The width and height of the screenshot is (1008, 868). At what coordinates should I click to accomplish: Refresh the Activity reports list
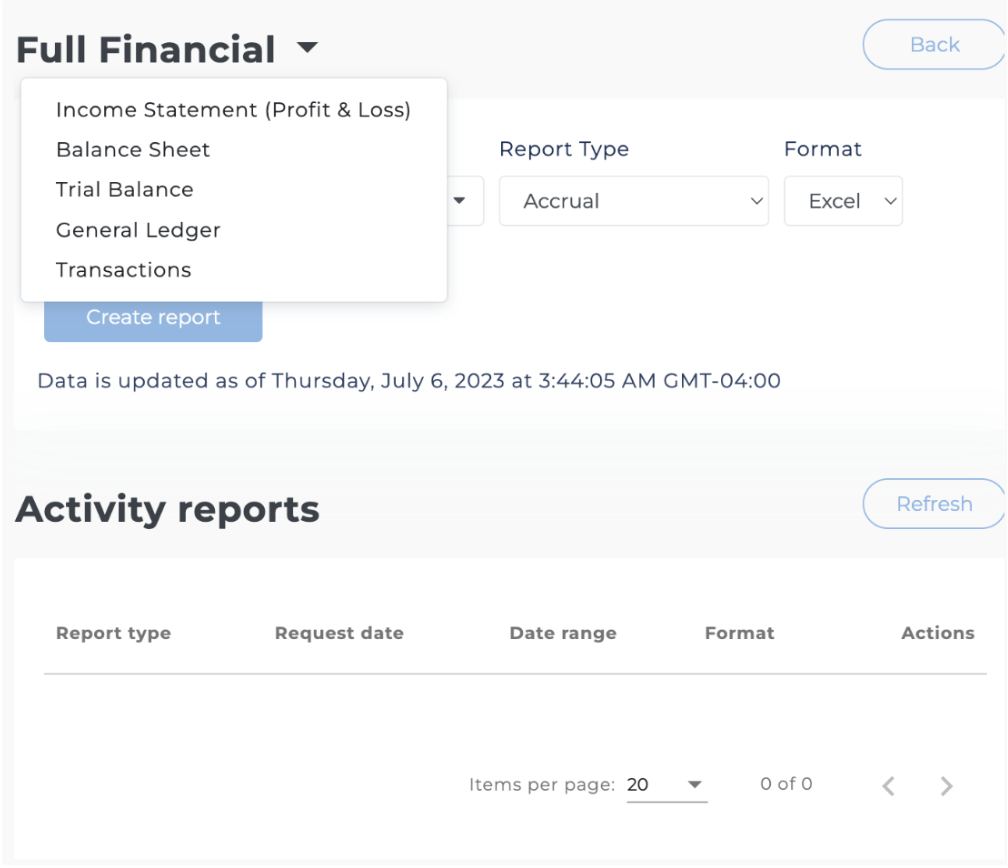[x=934, y=504]
